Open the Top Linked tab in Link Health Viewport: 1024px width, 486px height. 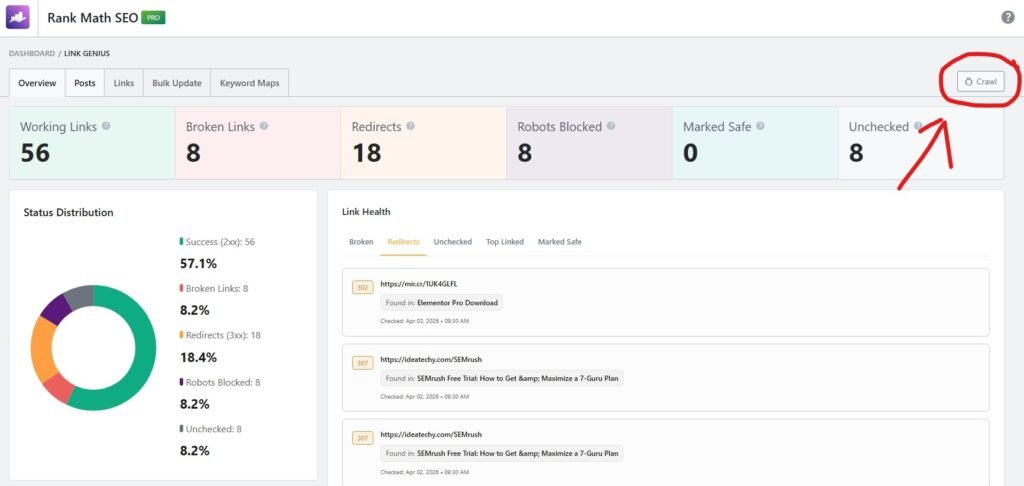(505, 242)
